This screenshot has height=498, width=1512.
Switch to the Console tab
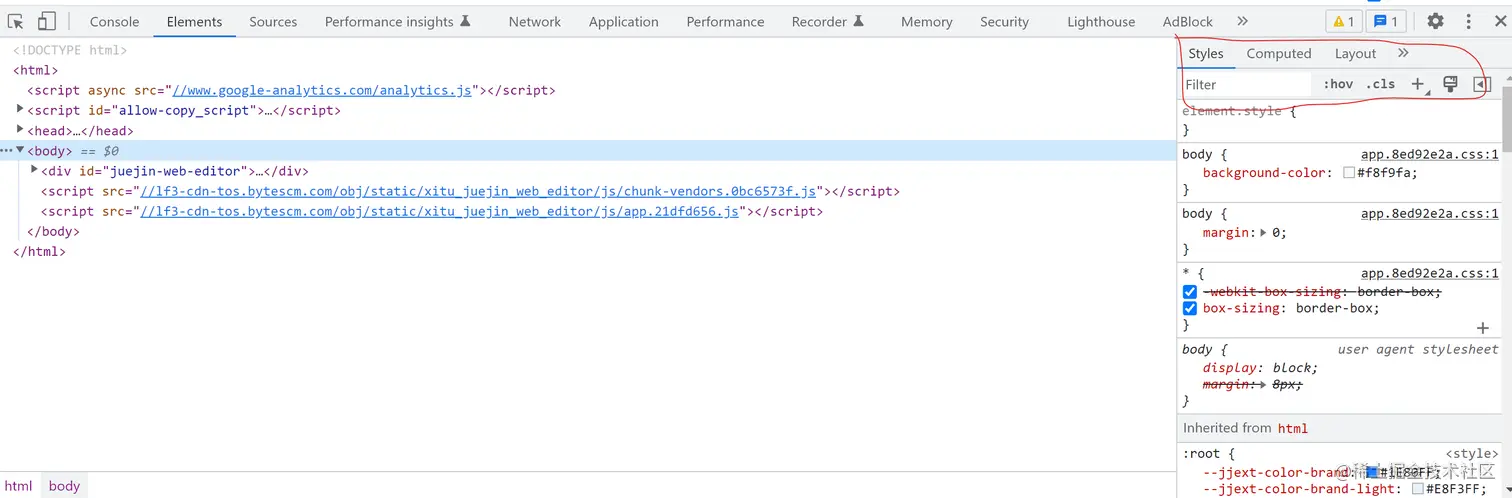coord(115,21)
